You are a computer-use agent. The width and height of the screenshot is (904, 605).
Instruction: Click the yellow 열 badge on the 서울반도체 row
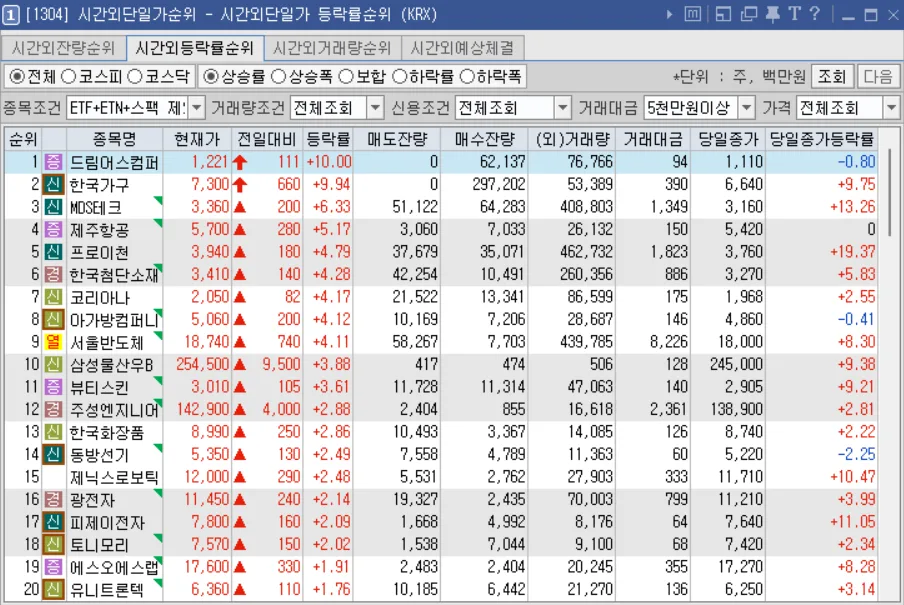pyautogui.click(x=53, y=342)
